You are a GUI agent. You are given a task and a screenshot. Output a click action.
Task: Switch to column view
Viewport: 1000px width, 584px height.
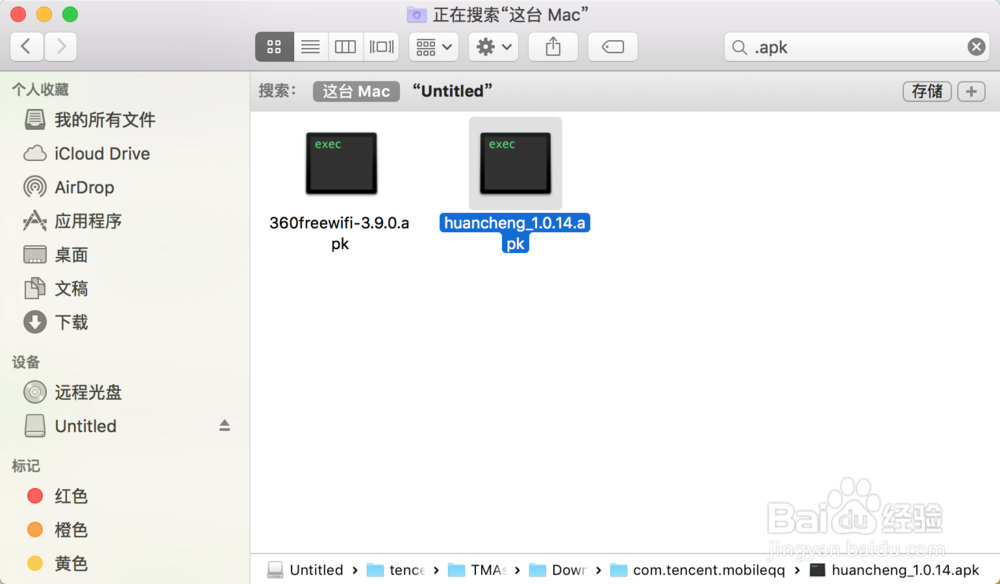click(x=346, y=47)
